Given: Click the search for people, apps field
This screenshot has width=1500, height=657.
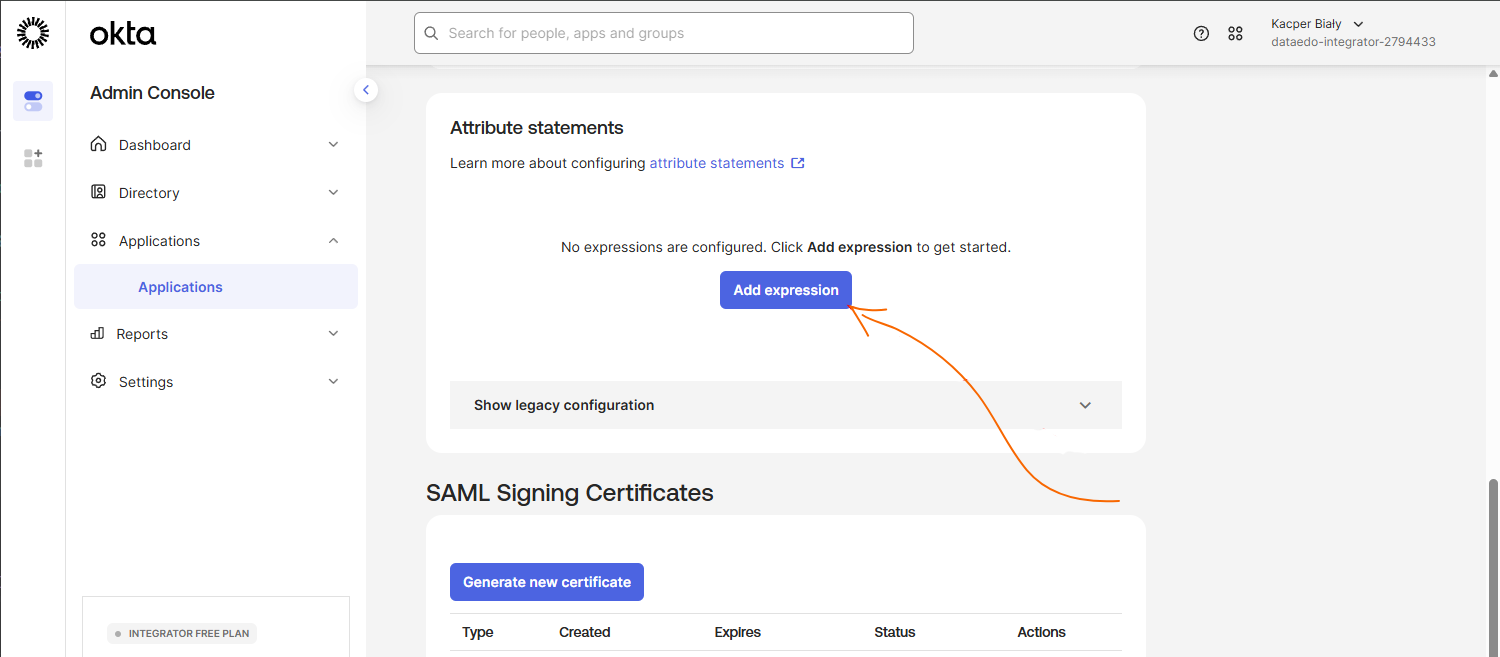Looking at the screenshot, I should (x=664, y=33).
